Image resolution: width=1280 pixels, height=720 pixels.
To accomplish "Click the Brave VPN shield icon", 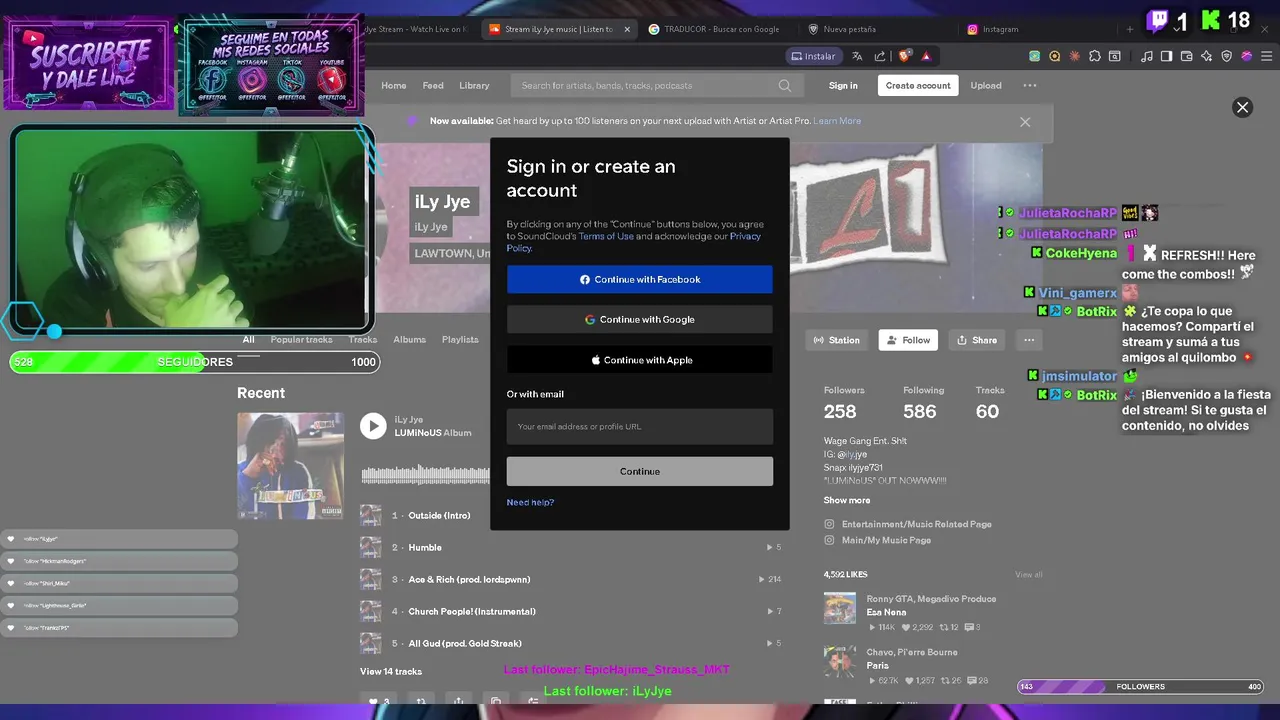I will 1227,56.
